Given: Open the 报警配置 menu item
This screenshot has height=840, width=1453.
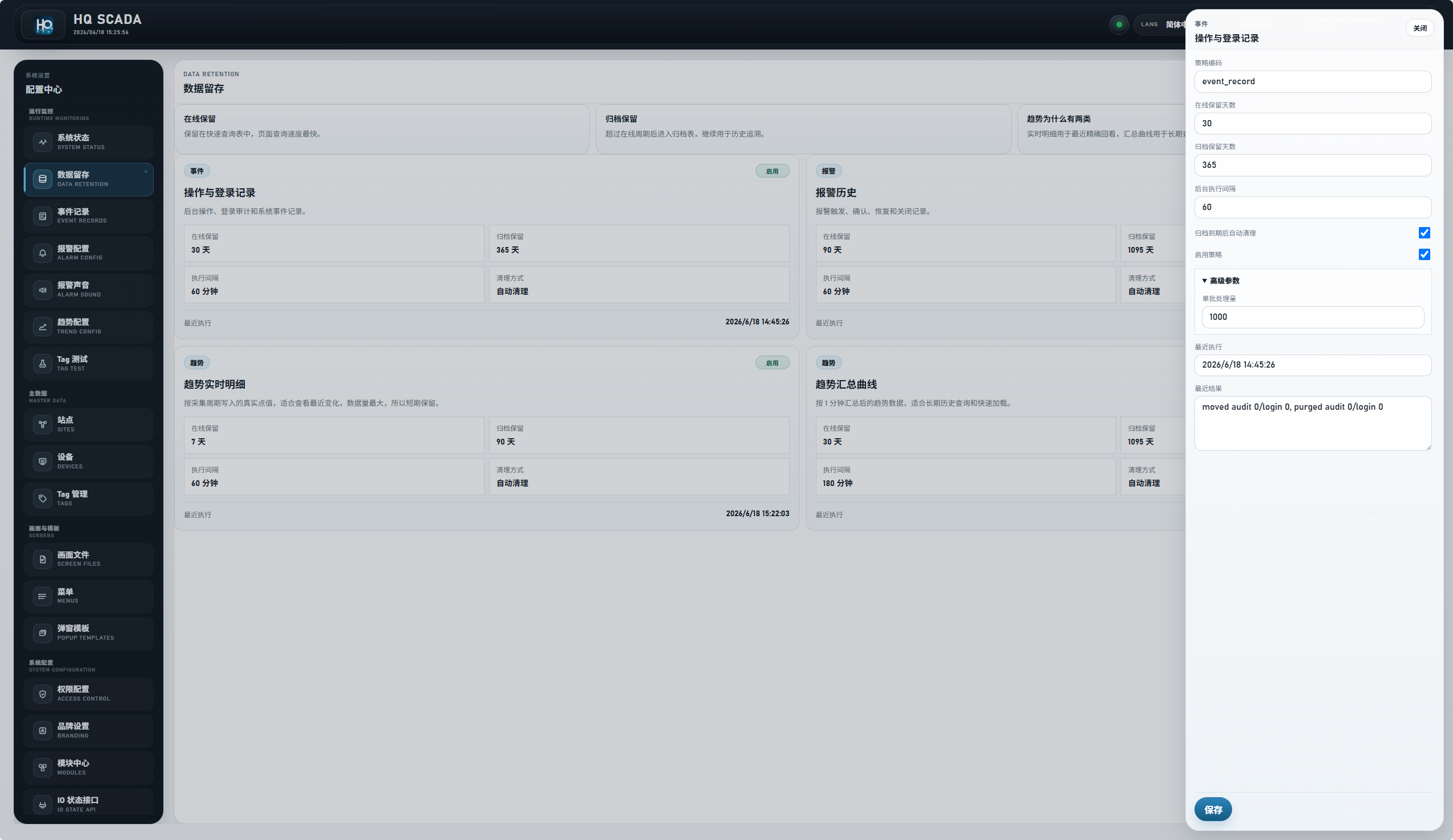Looking at the screenshot, I should click(88, 253).
